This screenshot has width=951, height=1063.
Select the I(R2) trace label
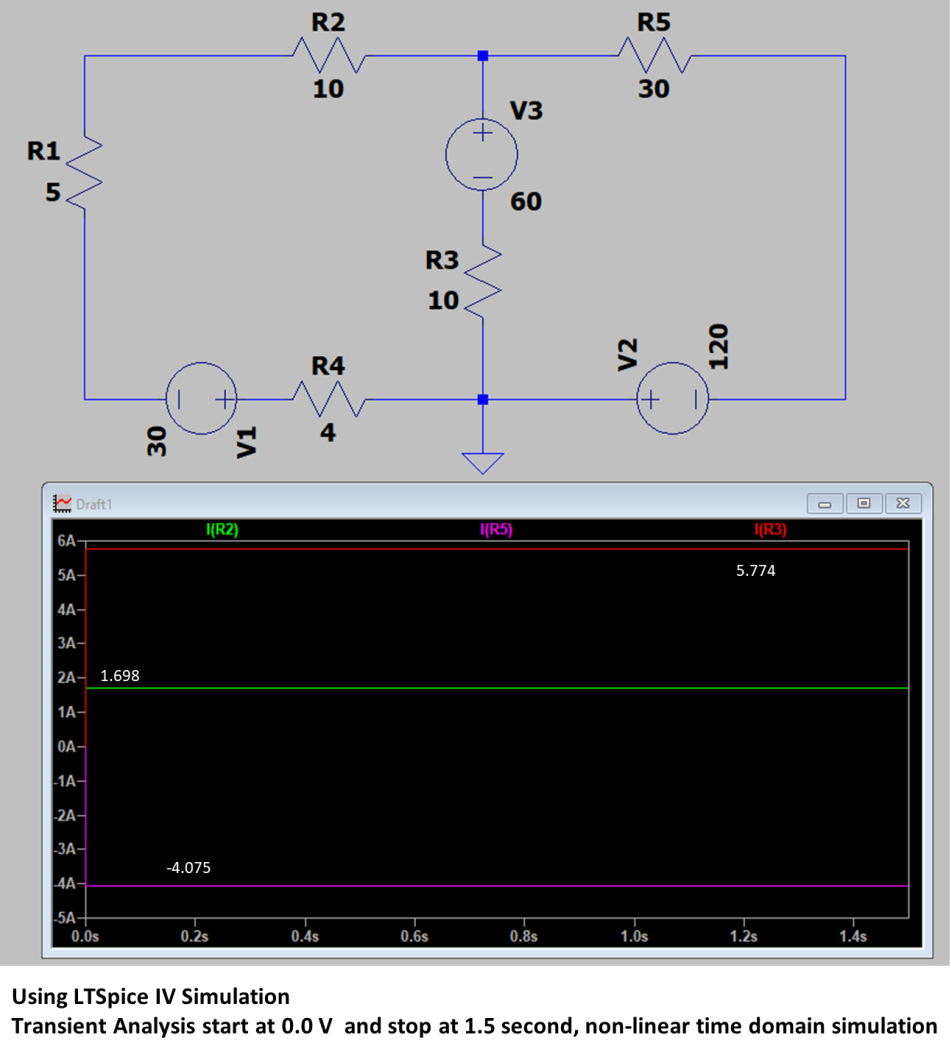(222, 529)
